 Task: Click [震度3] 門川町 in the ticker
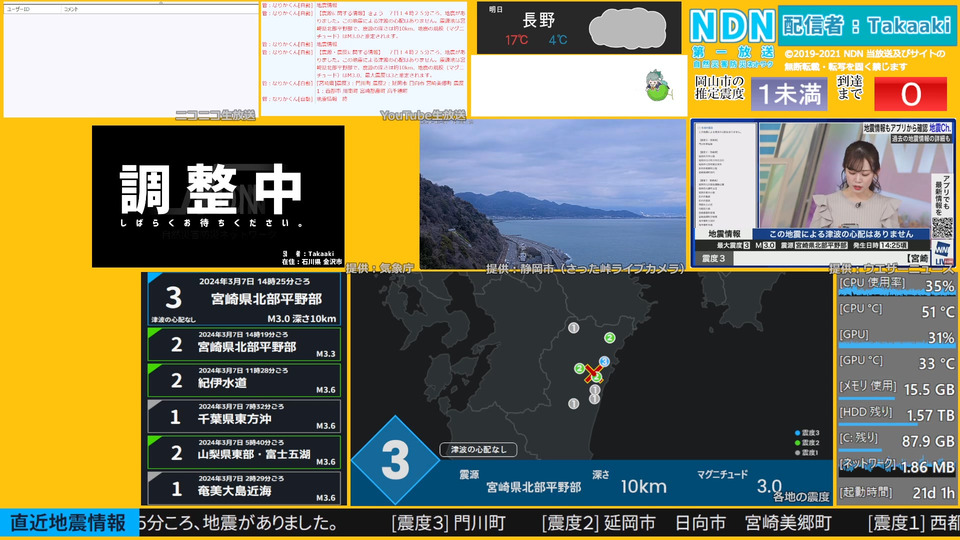pos(449,523)
